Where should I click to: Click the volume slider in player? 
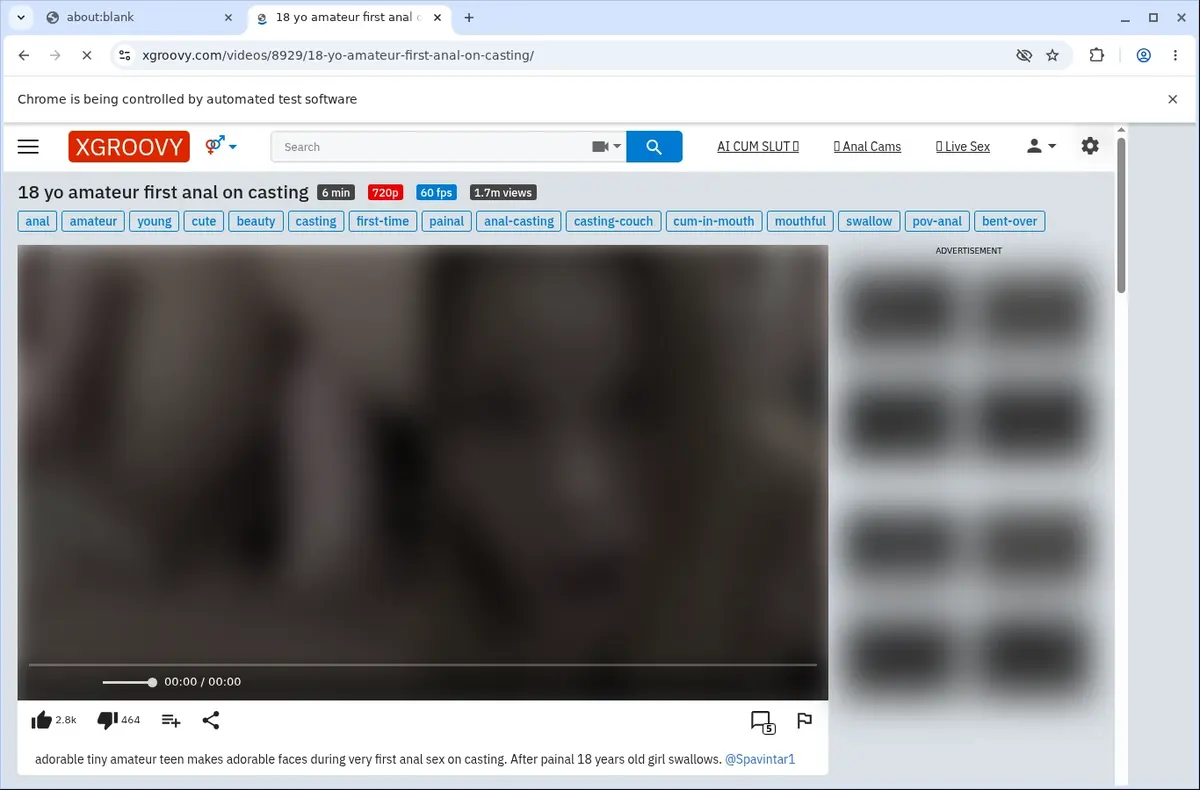(128, 682)
